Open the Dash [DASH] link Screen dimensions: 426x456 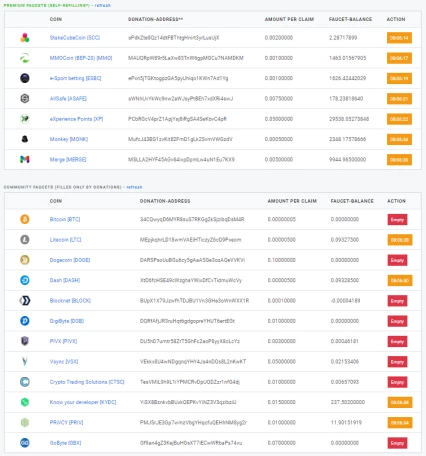click(65, 280)
